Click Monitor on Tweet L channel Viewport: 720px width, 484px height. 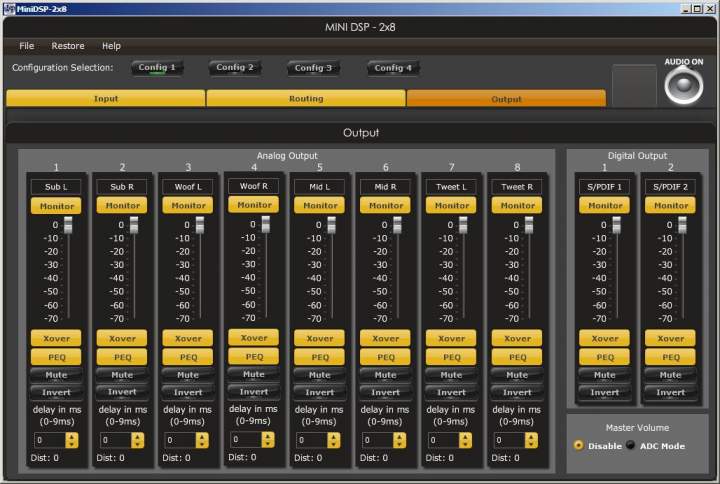[451, 206]
